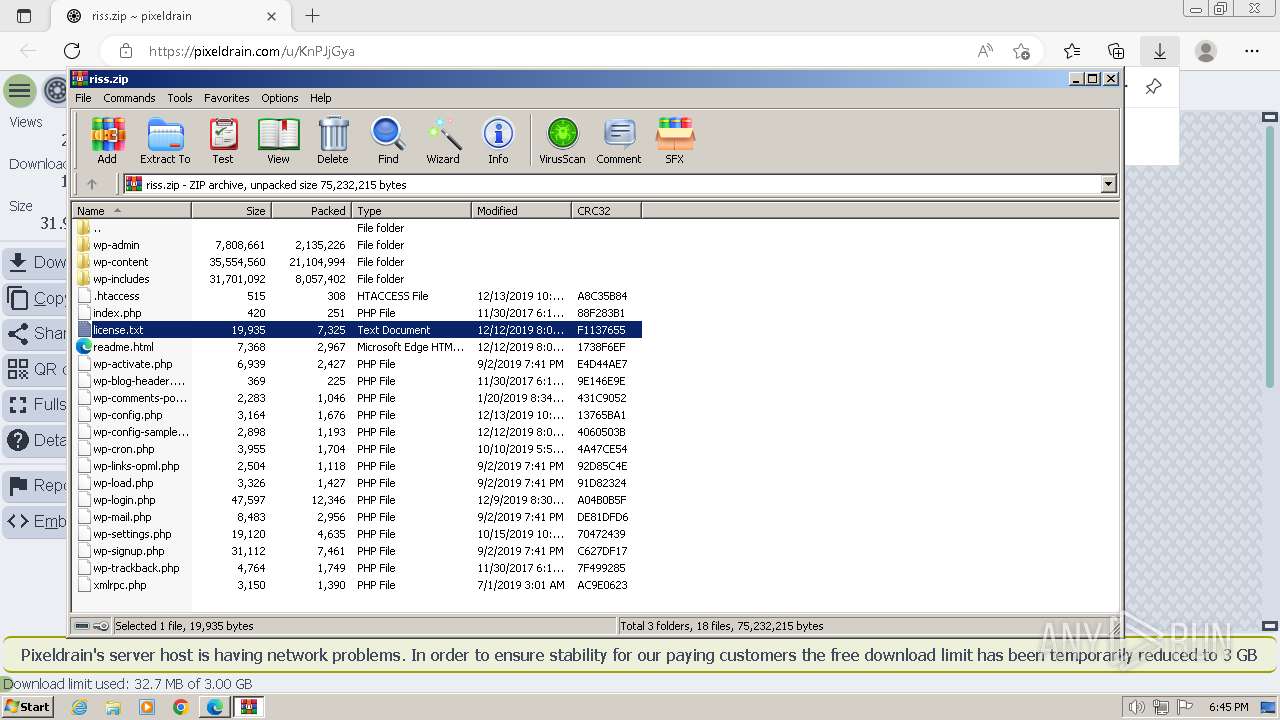
Task: Open the Options menu
Action: (280, 98)
